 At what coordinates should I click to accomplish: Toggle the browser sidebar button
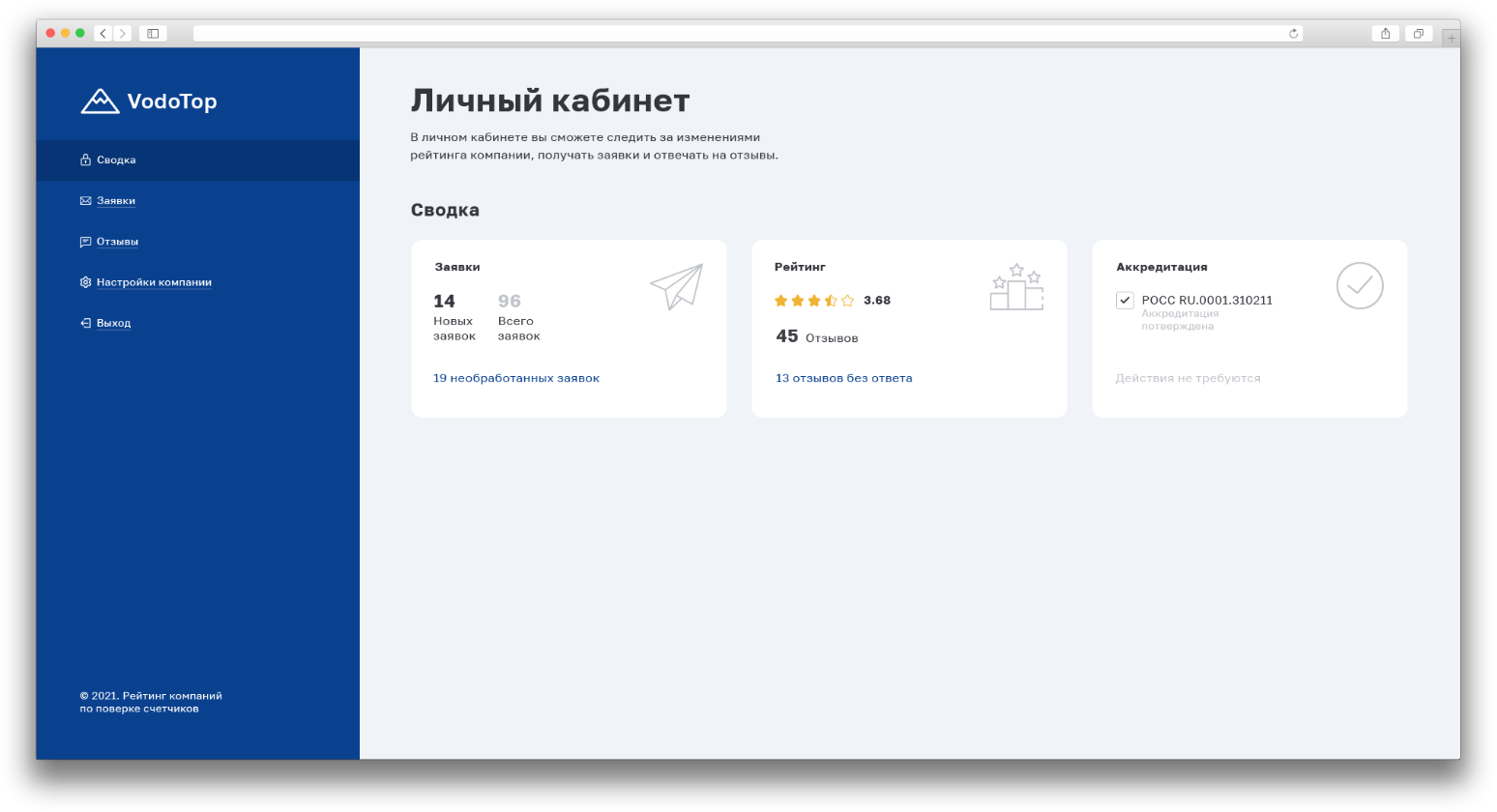click(153, 34)
